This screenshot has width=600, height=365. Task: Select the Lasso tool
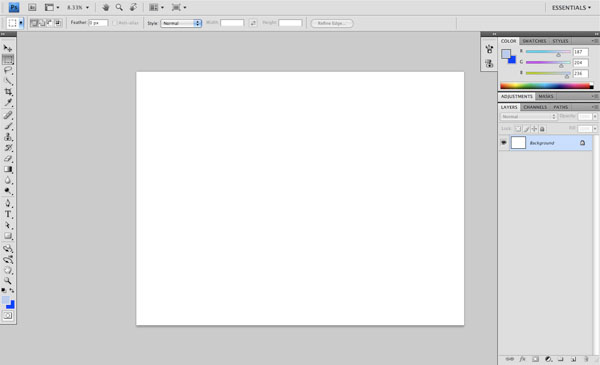point(8,70)
